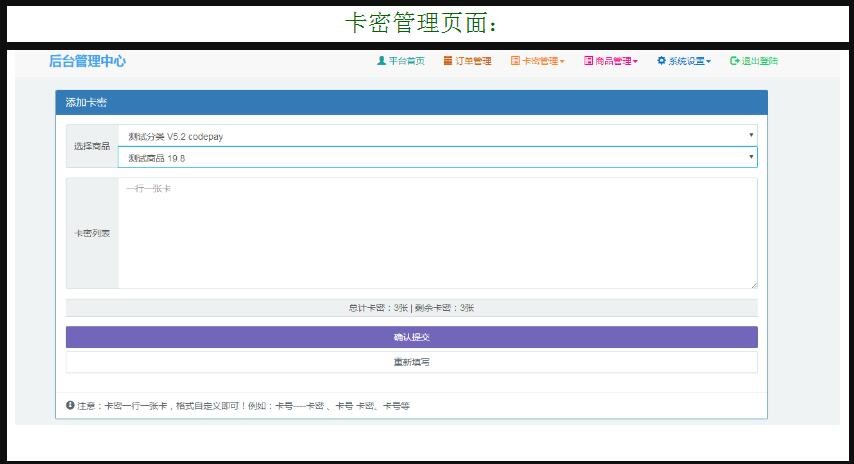854x464 pixels.
Task: Click the gear icon beside 系统设置
Action: (661, 60)
